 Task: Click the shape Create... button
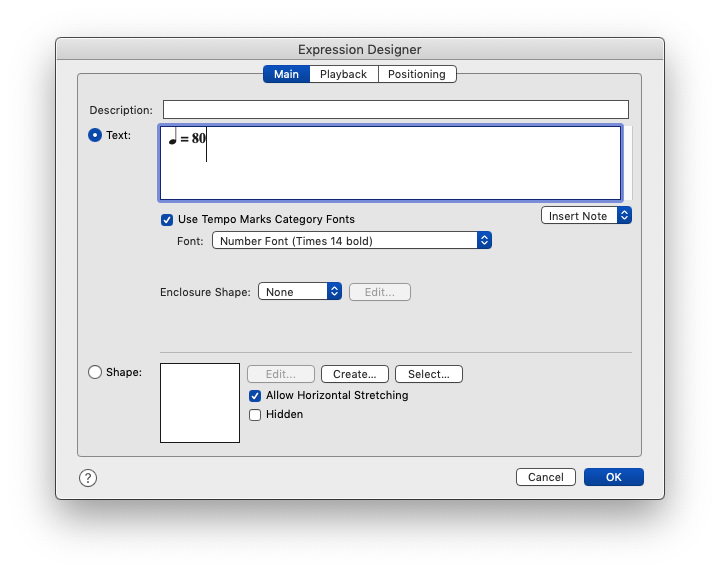click(x=354, y=374)
